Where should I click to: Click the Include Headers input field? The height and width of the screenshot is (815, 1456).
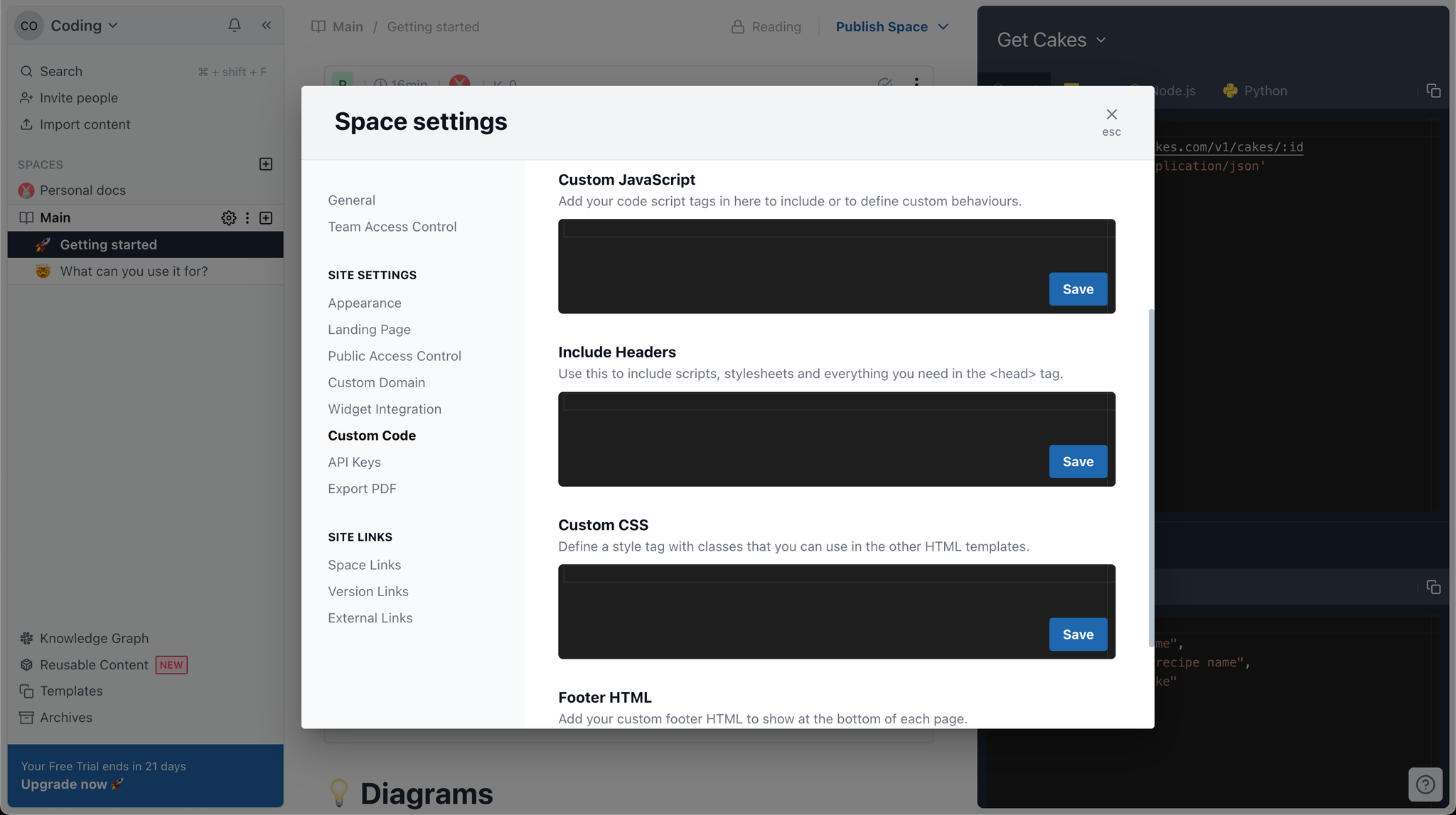(837, 438)
